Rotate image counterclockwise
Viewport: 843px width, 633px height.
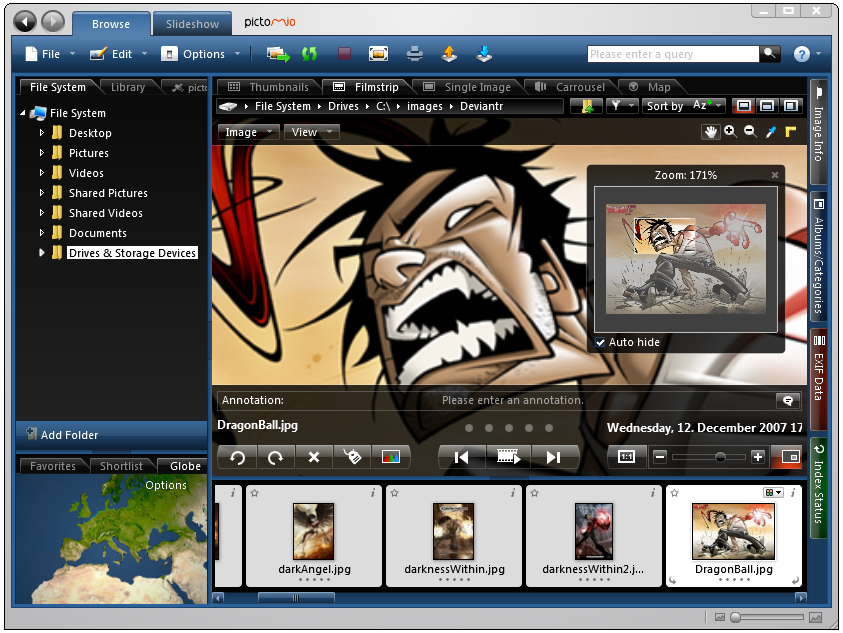point(237,457)
